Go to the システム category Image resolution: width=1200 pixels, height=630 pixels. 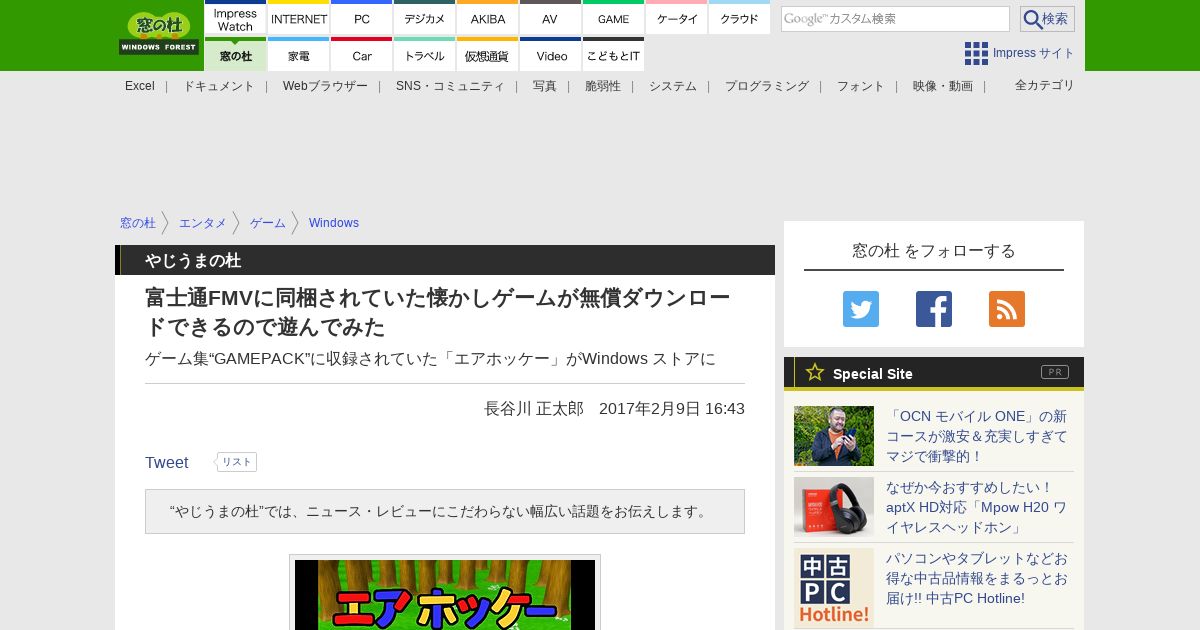(673, 86)
